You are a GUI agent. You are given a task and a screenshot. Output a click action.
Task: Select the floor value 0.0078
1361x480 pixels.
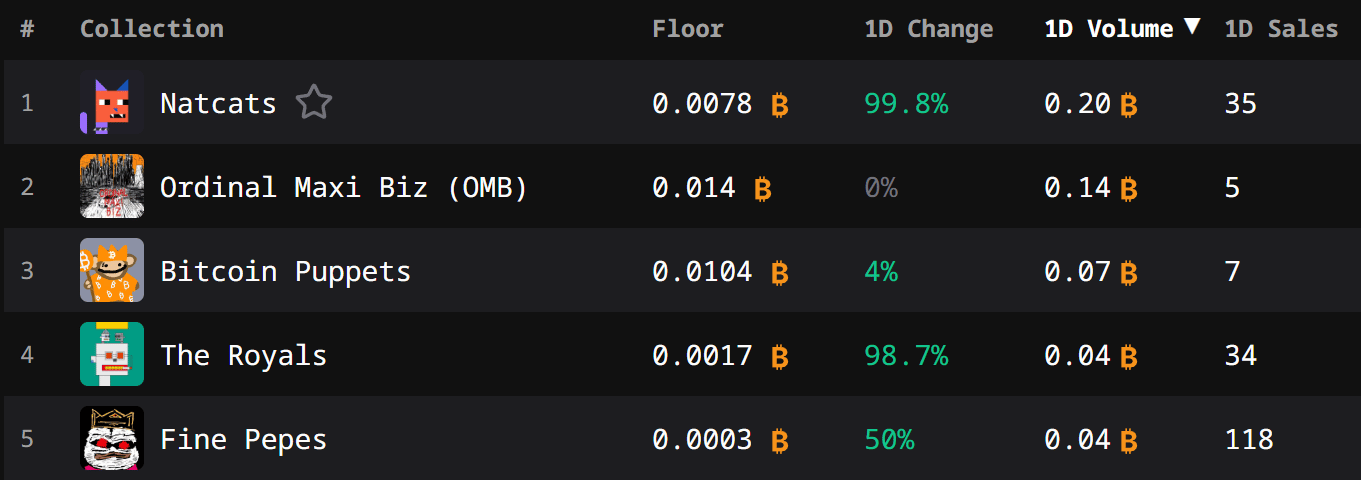702,103
